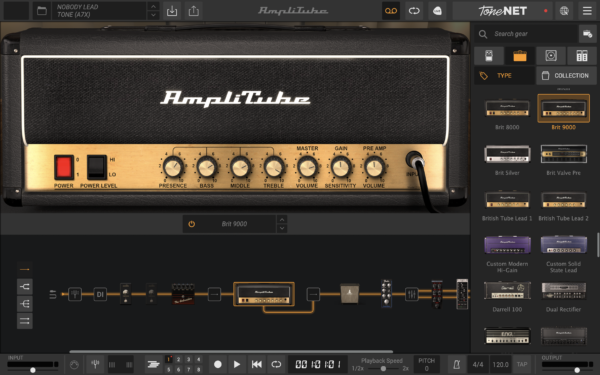
Task: Switch to the amplifiers gear tab
Action: tap(520, 56)
